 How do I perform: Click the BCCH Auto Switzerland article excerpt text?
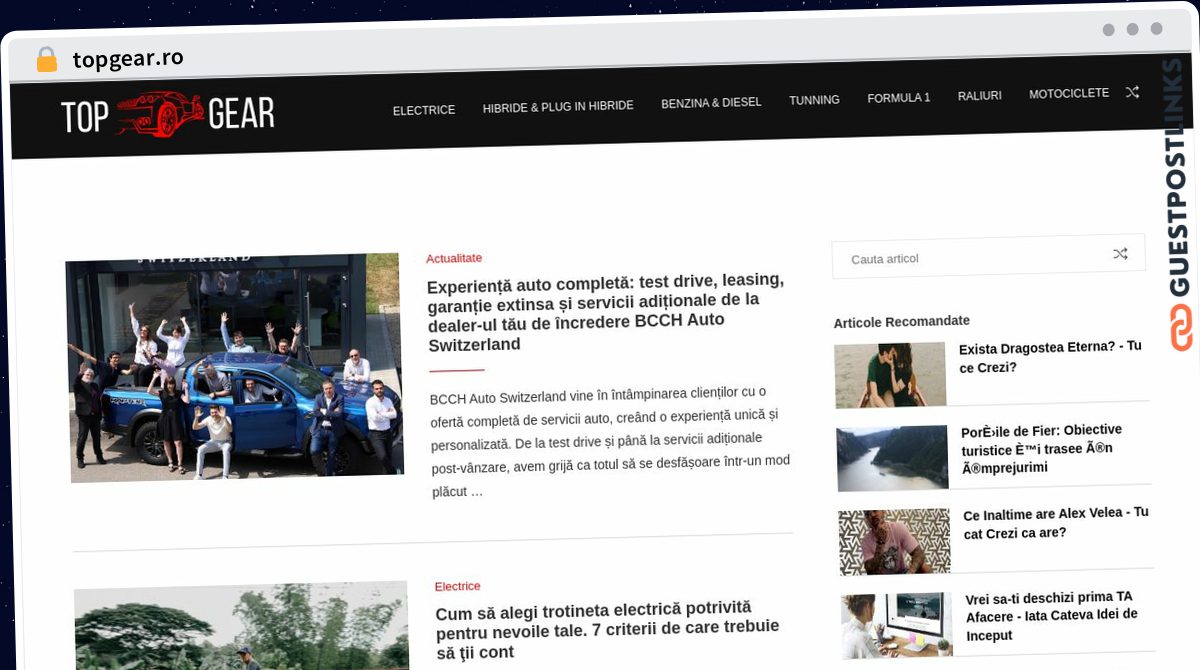[610, 441]
